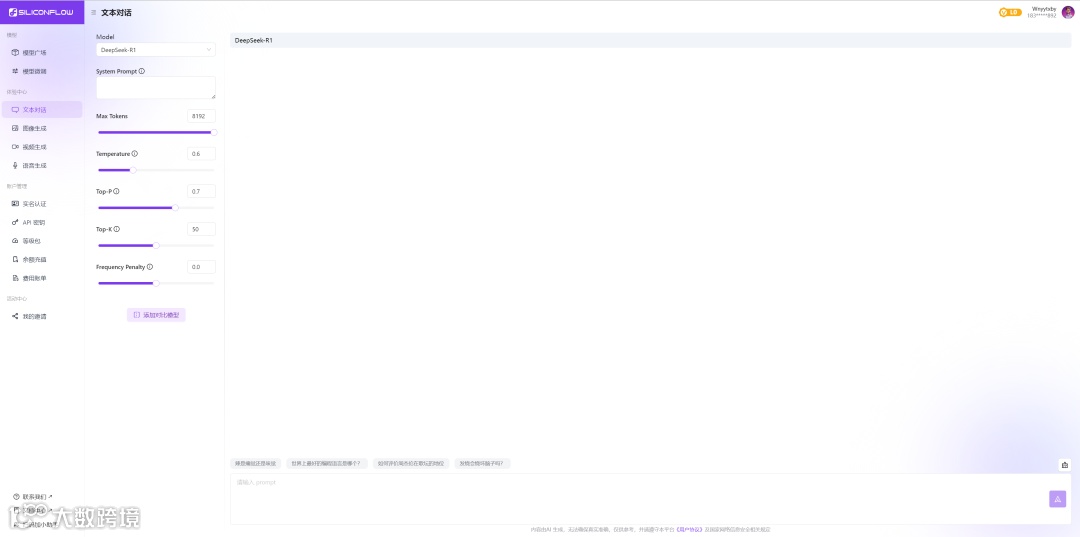Click the Top-K info icon
This screenshot has width=1080, height=537.
click(x=117, y=229)
